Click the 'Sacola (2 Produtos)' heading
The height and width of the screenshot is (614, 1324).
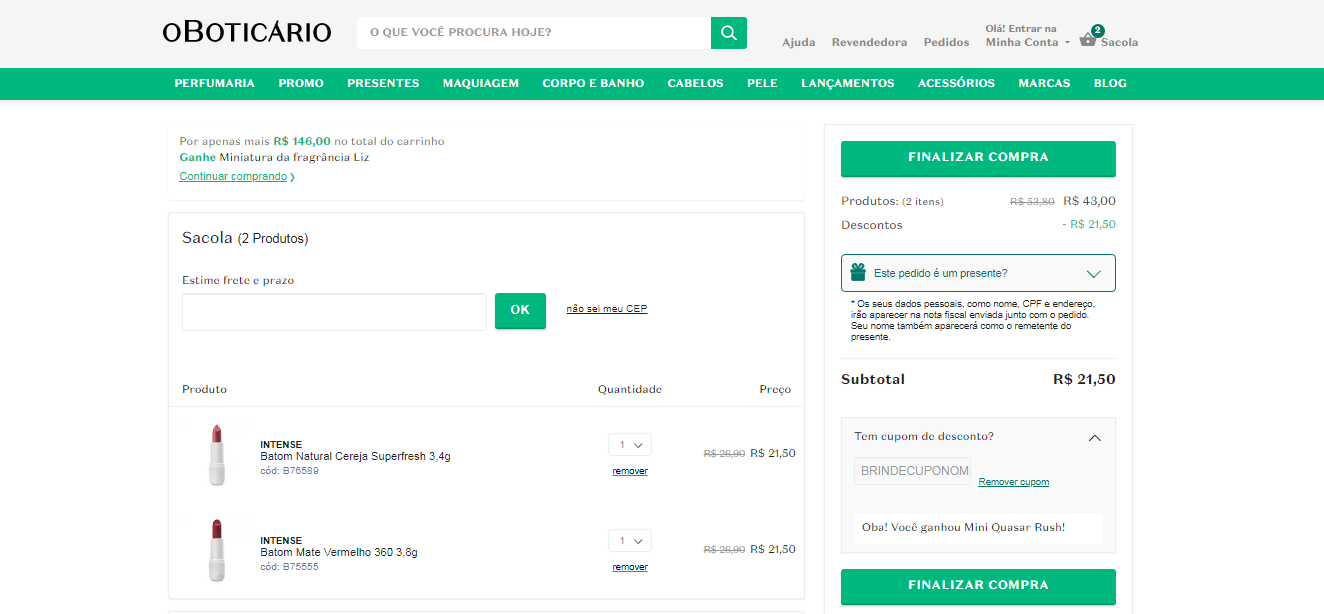245,238
